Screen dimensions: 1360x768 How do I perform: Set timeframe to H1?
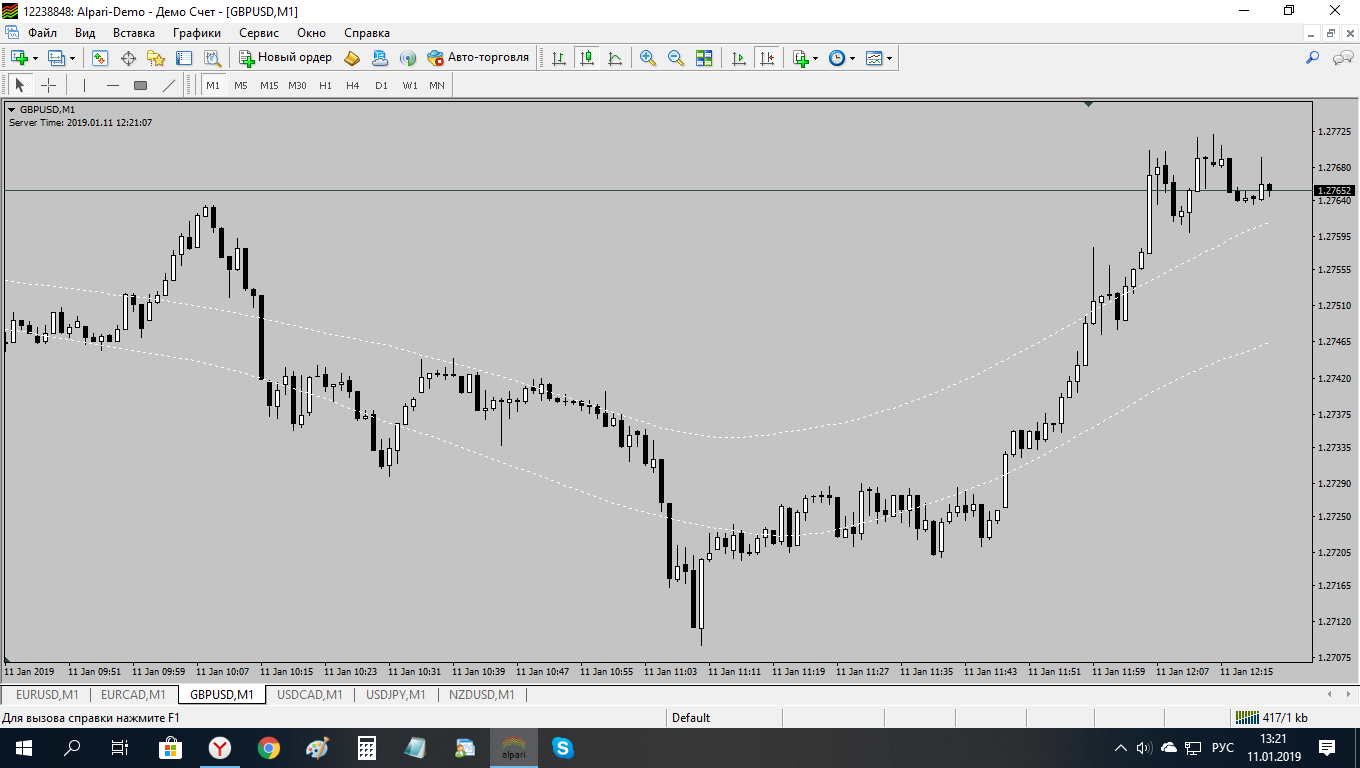[x=325, y=85]
